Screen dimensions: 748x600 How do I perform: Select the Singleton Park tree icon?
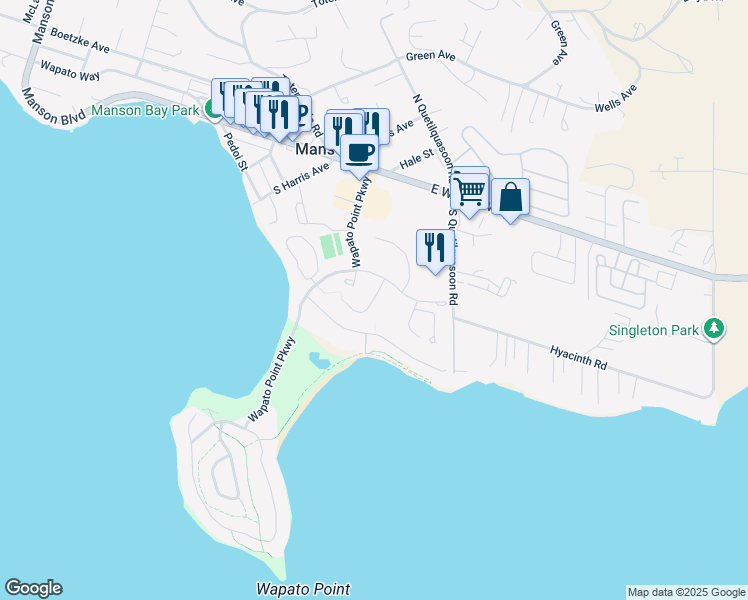click(x=714, y=329)
